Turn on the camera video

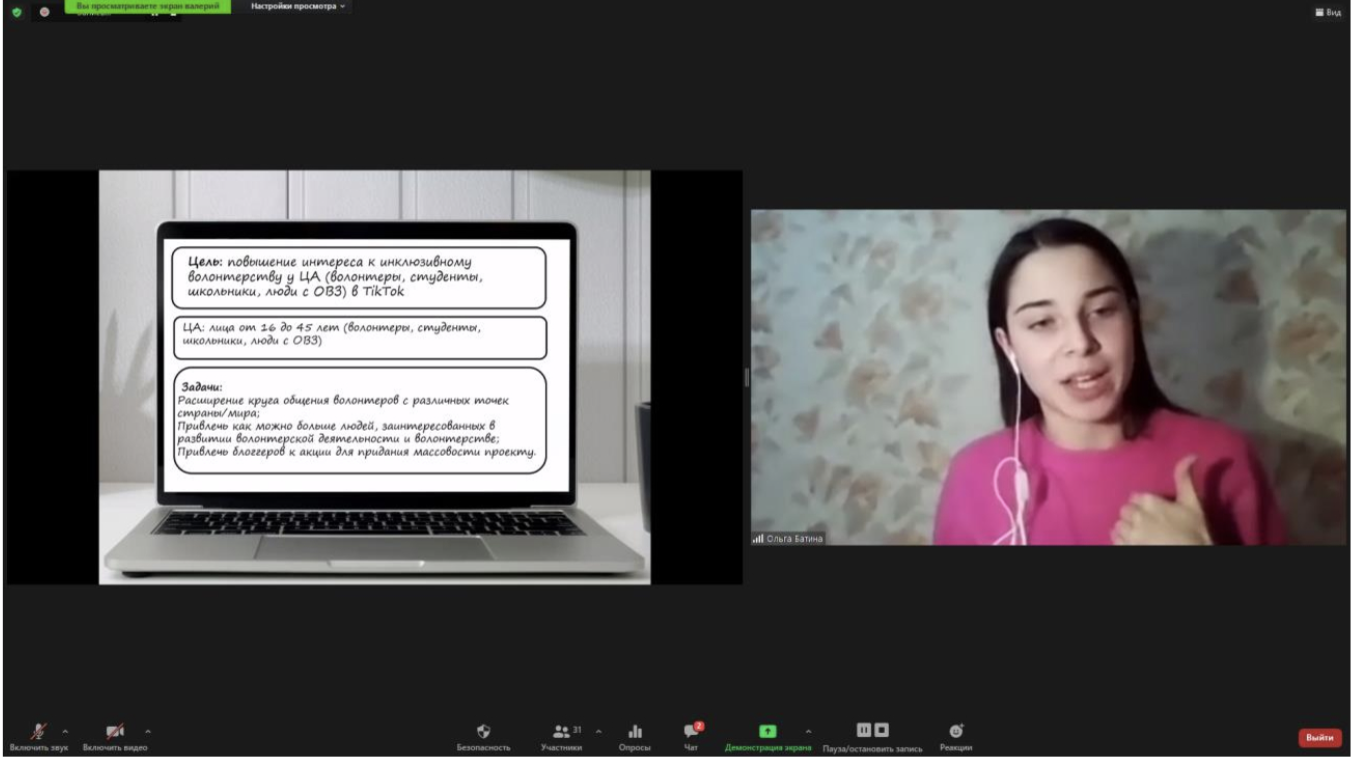(115, 732)
